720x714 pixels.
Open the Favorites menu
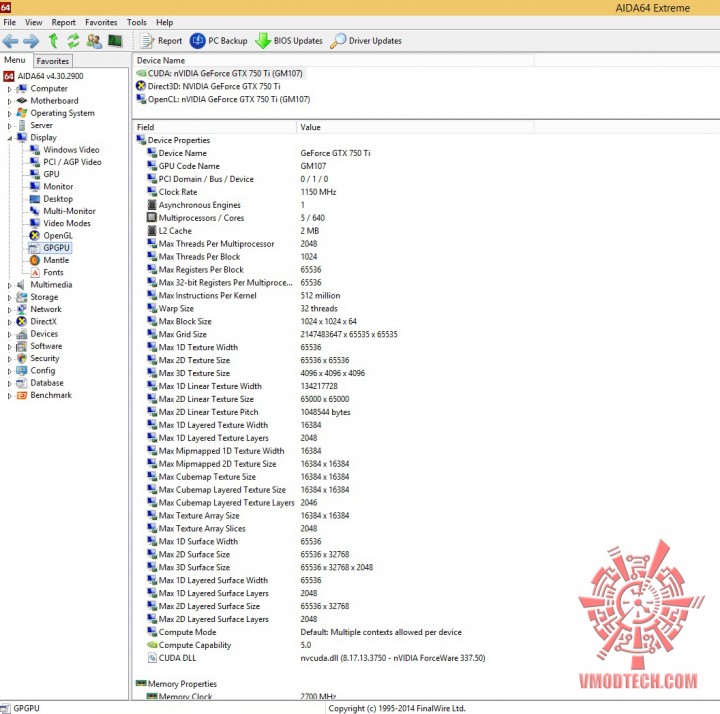101,22
